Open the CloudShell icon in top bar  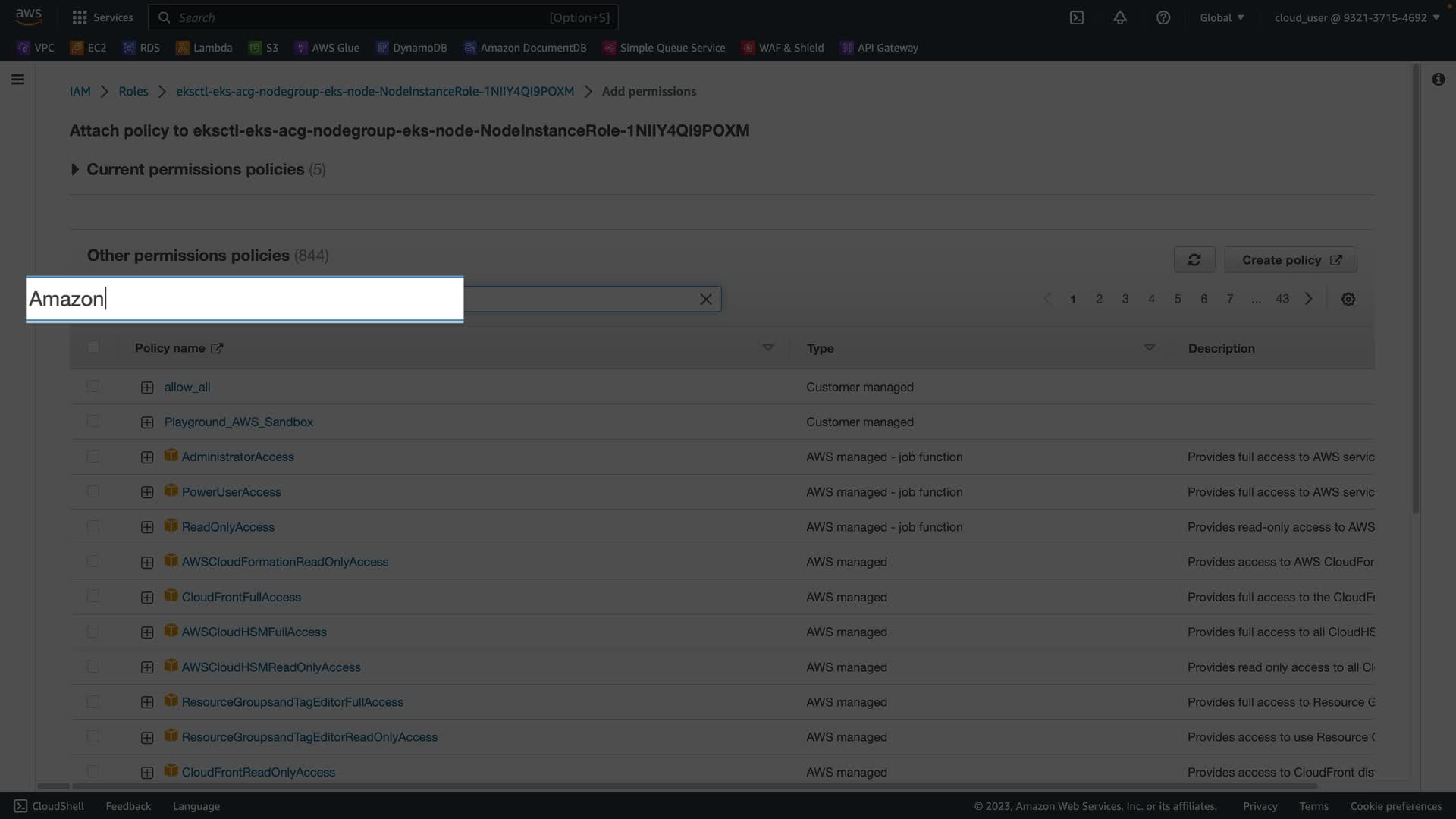pos(1076,17)
